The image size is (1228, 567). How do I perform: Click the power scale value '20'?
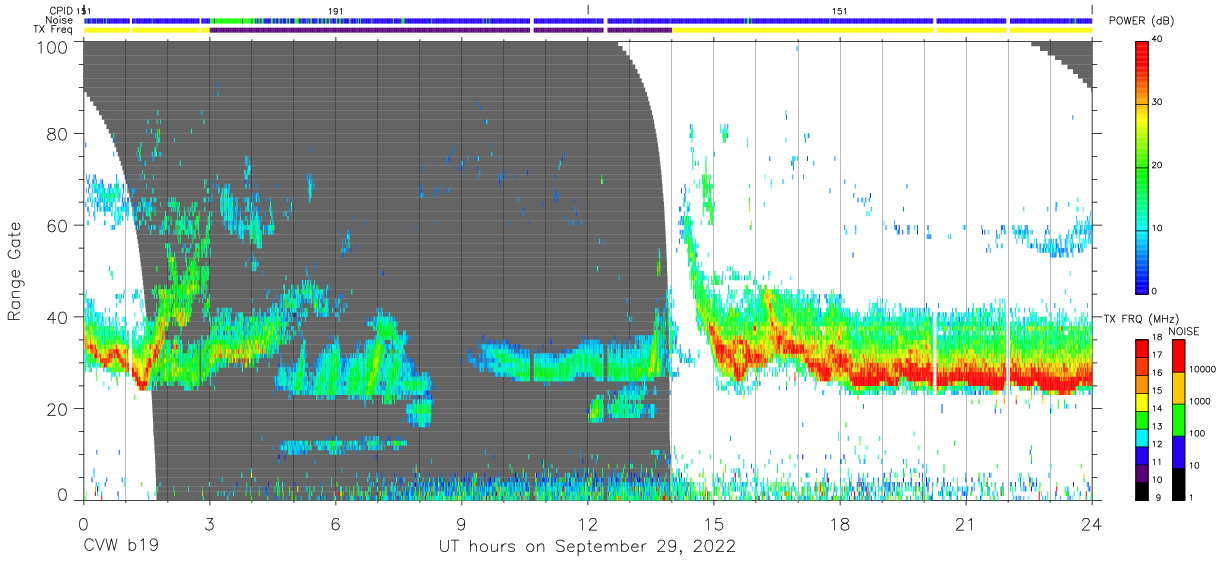(1159, 165)
